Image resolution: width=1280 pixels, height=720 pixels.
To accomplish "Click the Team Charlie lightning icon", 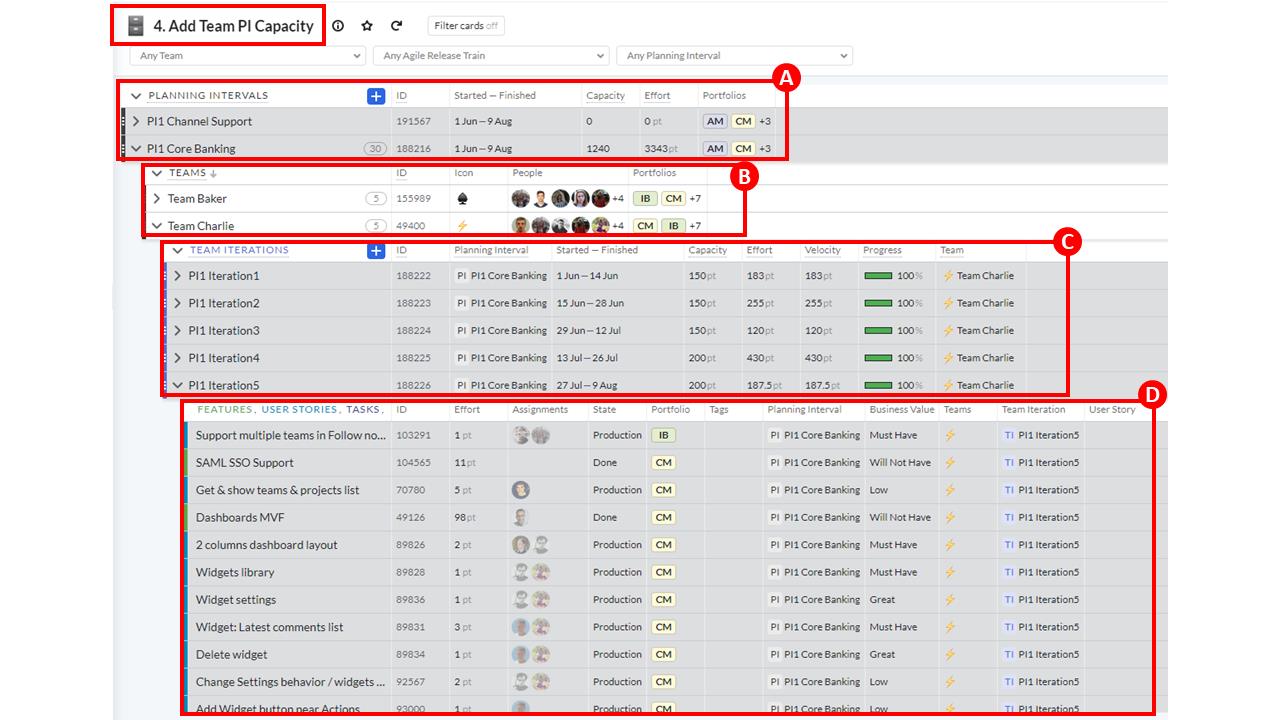I will pos(462,225).
